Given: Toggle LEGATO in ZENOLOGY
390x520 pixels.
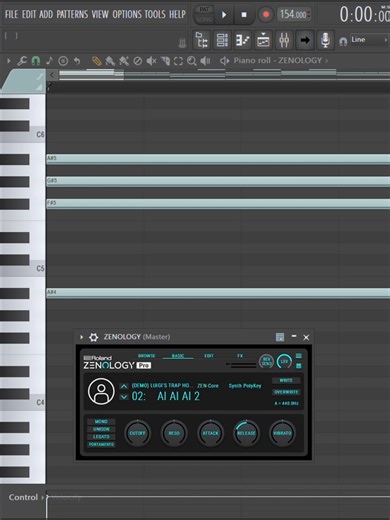Looking at the screenshot, I should 101,437.
